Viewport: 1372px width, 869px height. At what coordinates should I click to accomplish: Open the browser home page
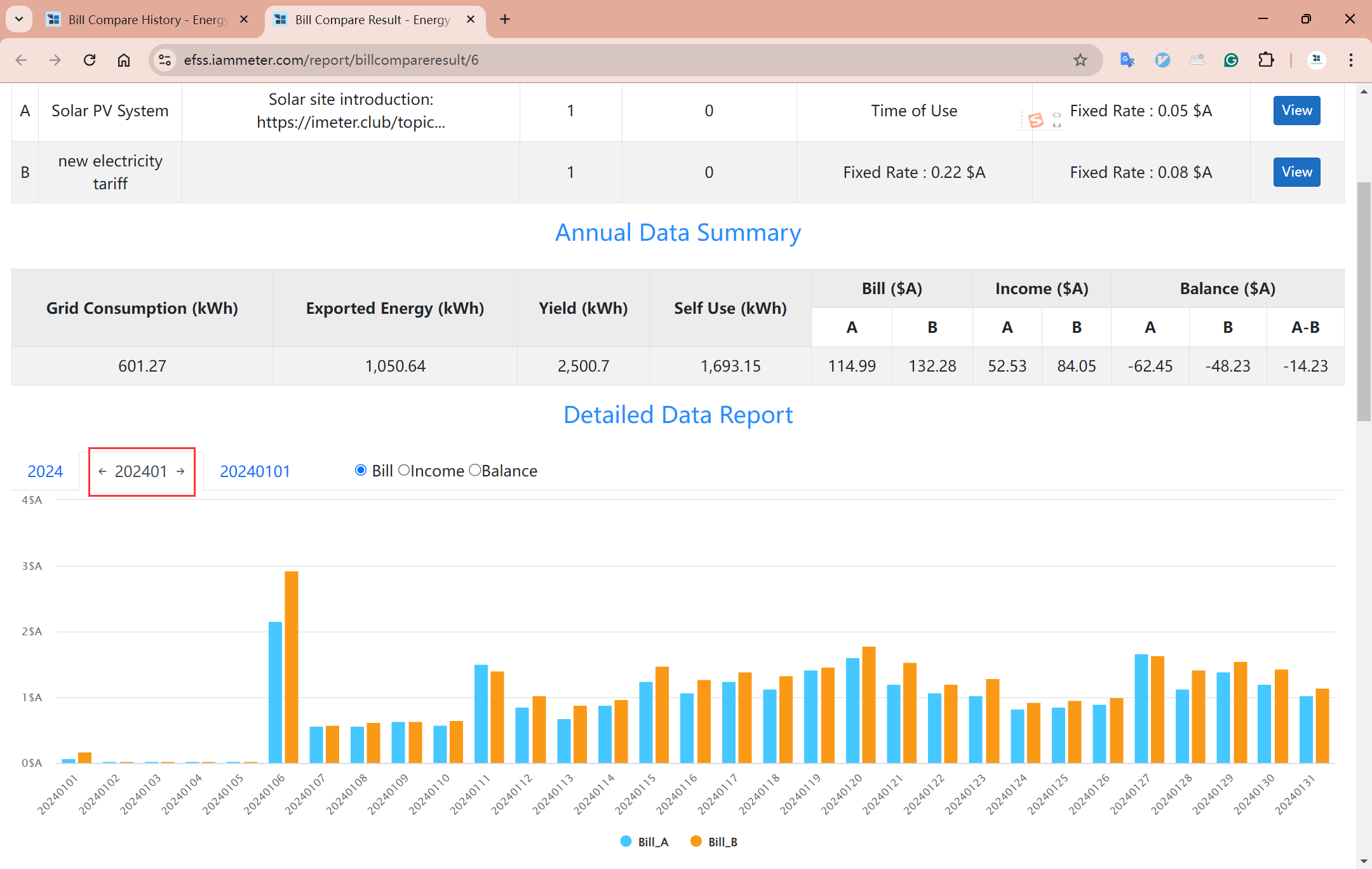(x=124, y=60)
